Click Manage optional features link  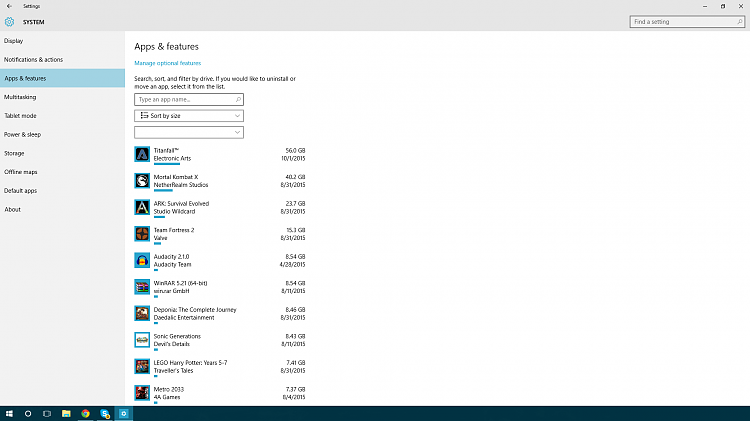tap(167, 63)
